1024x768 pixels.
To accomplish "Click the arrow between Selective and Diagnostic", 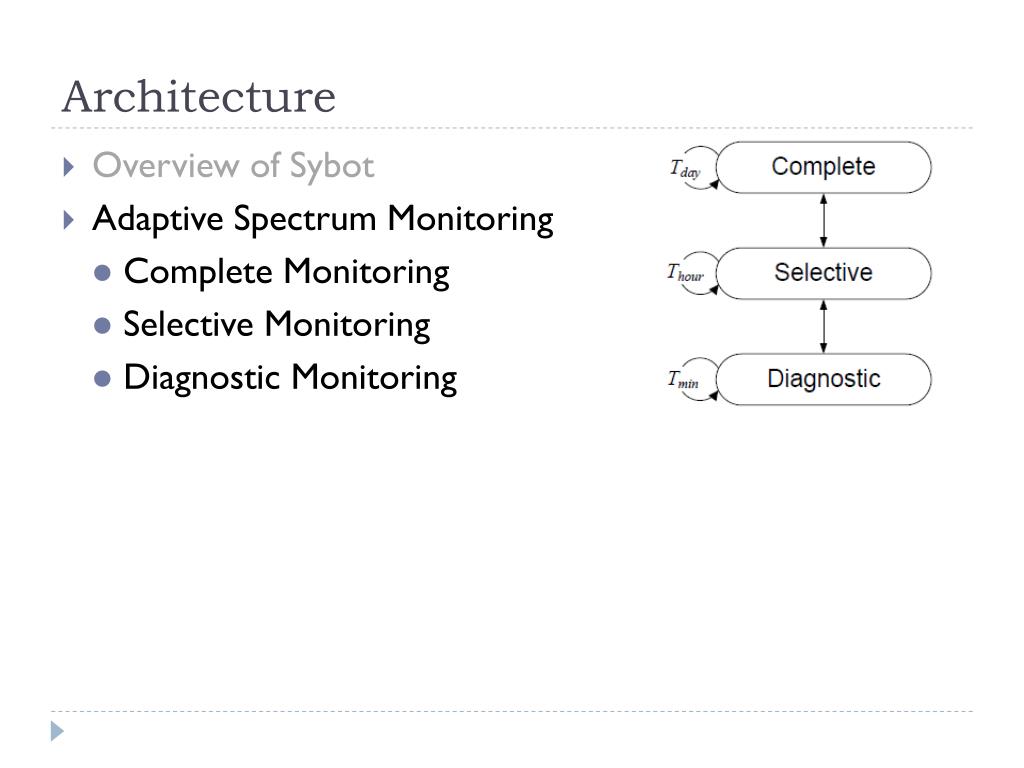I will pos(824,327).
